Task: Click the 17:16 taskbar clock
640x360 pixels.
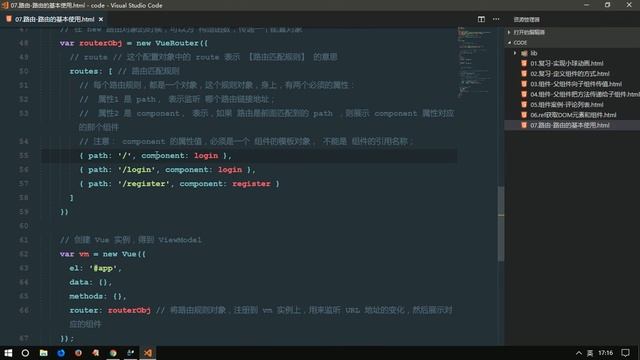Action: [606, 353]
